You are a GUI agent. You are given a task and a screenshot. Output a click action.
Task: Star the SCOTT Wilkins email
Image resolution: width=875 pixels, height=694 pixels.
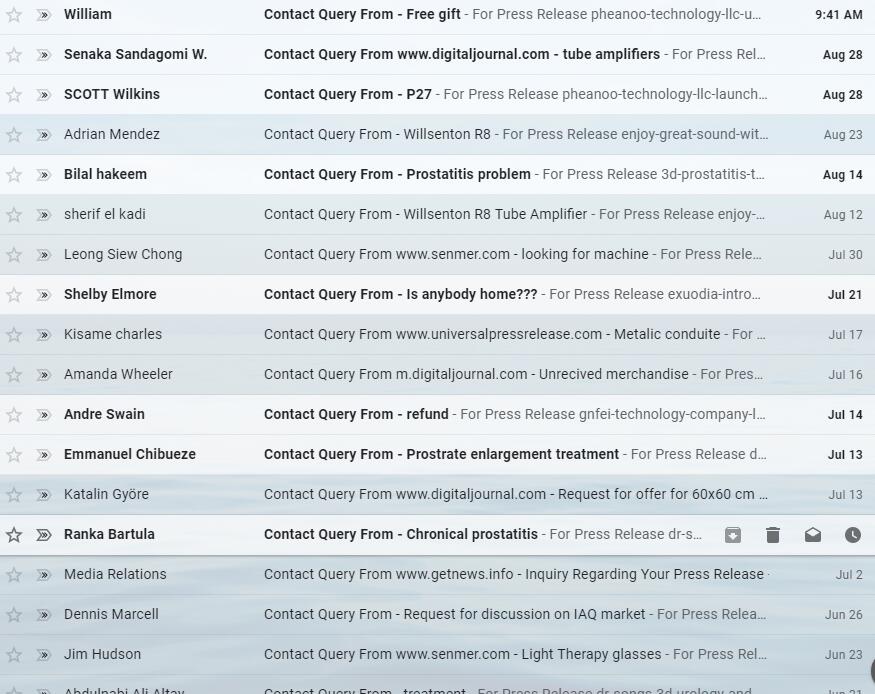pyautogui.click(x=14, y=95)
